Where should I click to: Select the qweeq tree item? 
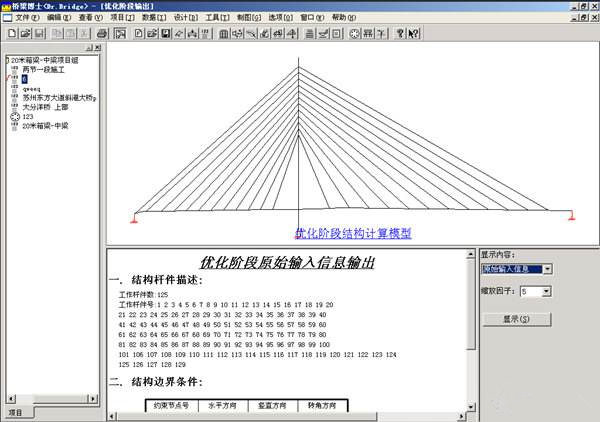click(x=31, y=89)
